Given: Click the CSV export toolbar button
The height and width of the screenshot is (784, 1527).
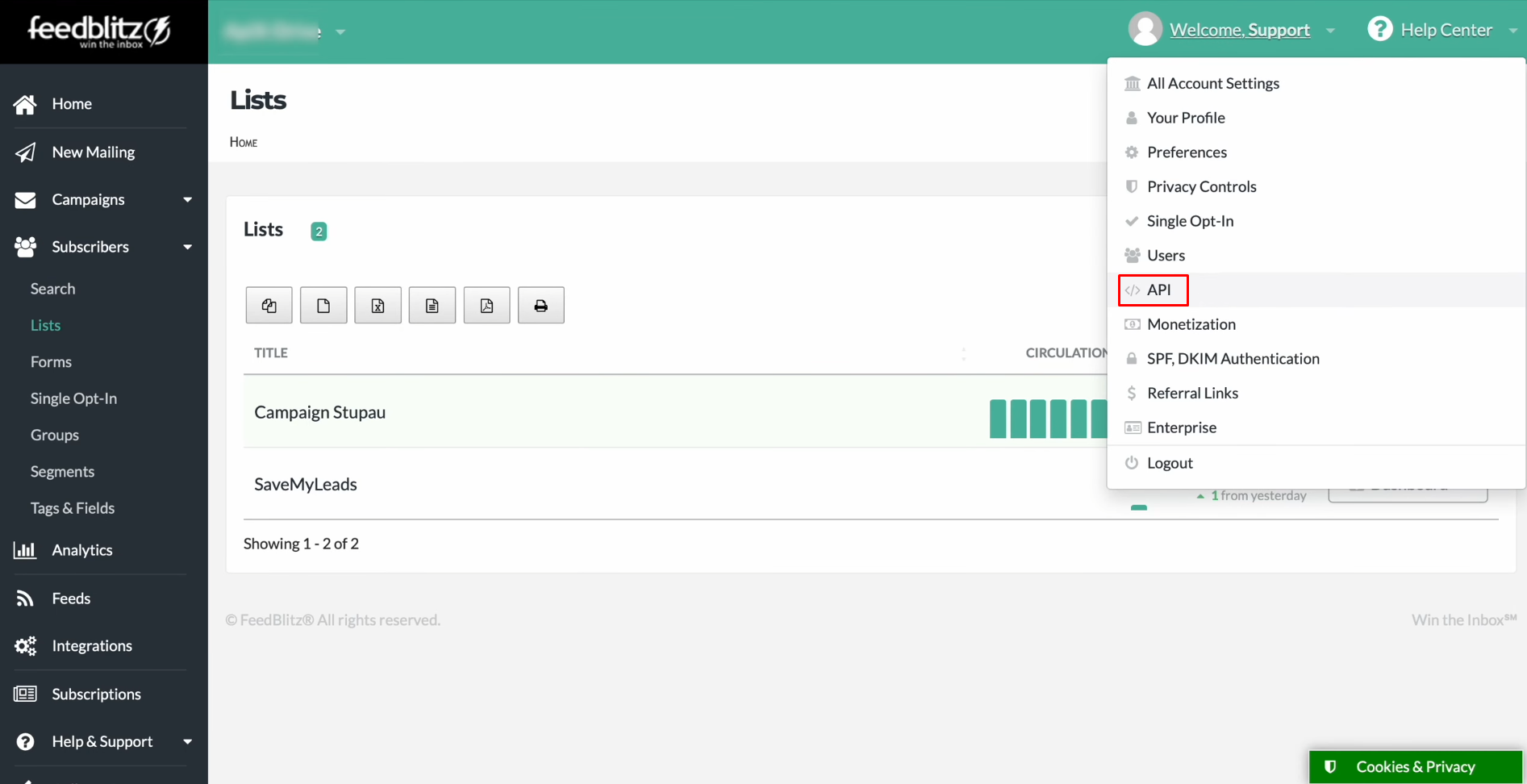Looking at the screenshot, I should coord(323,306).
